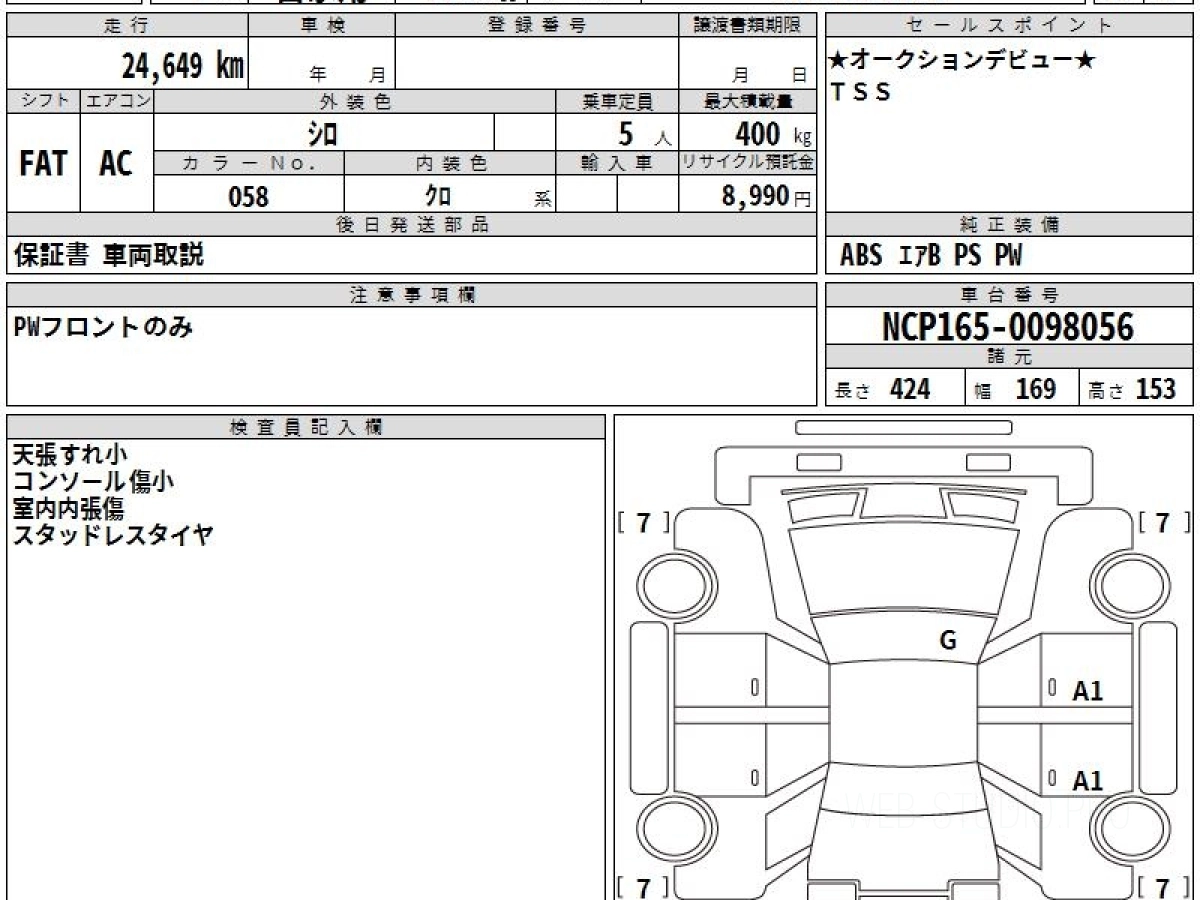The image size is (1200, 900).
Task: Click the リサイクル預託金 header
Action: coord(748,163)
